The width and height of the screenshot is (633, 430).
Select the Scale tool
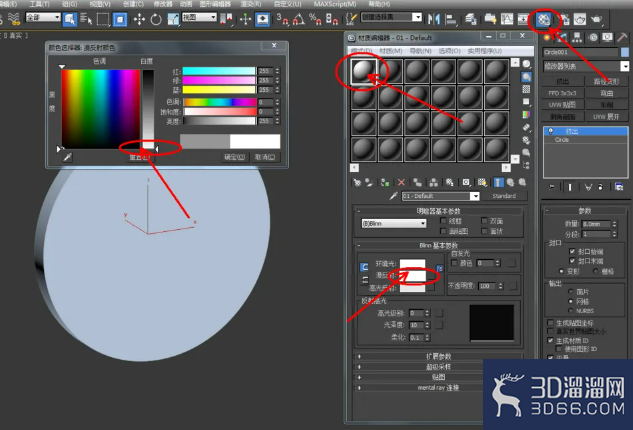pos(173,19)
